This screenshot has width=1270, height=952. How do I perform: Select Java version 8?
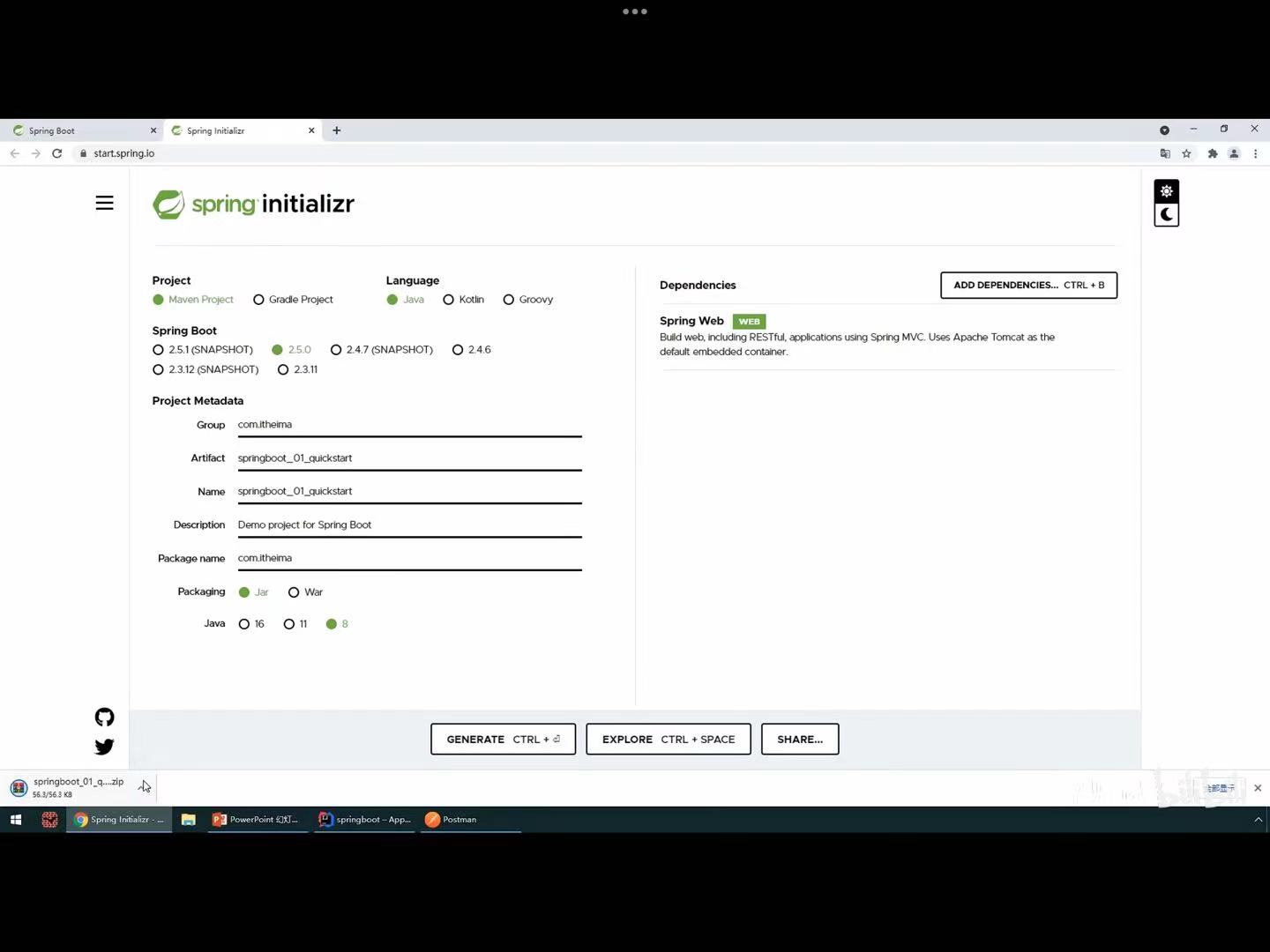tap(332, 624)
